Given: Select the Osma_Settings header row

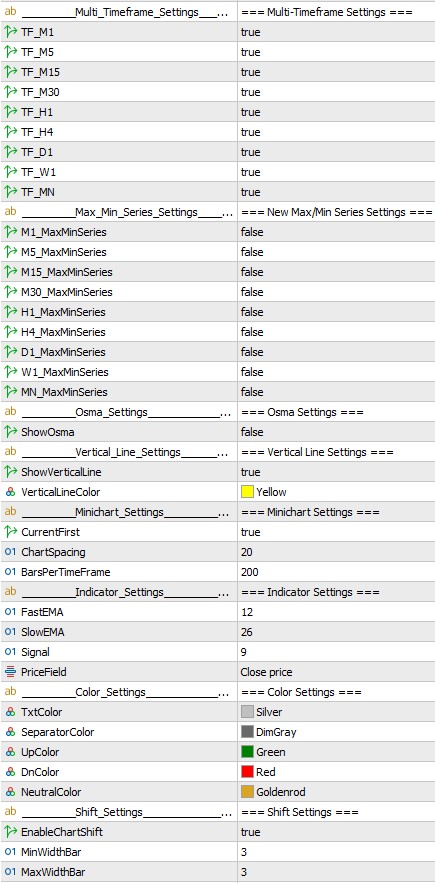Looking at the screenshot, I should (x=218, y=412).
